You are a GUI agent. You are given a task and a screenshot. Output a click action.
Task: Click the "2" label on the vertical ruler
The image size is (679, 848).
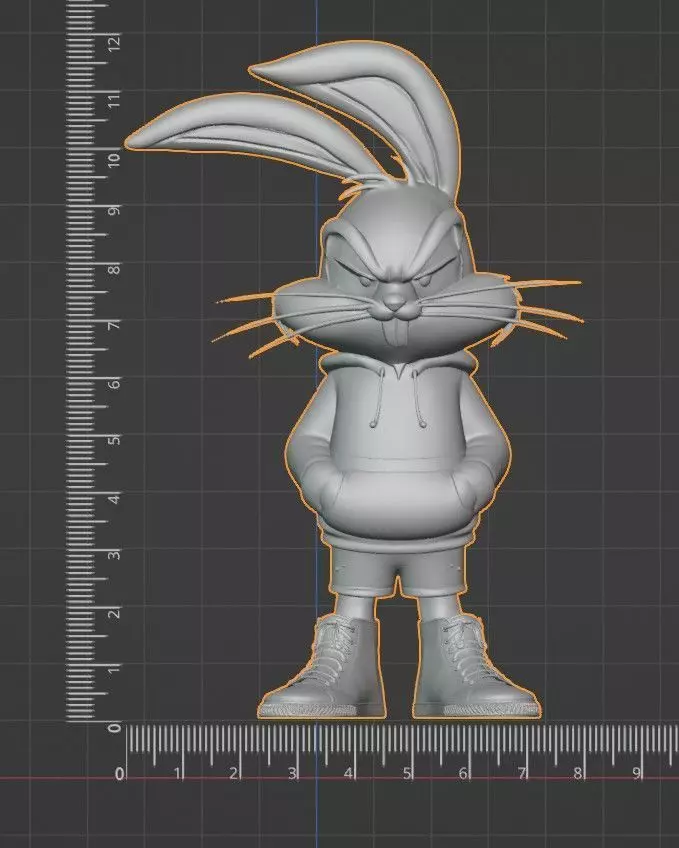coord(115,612)
